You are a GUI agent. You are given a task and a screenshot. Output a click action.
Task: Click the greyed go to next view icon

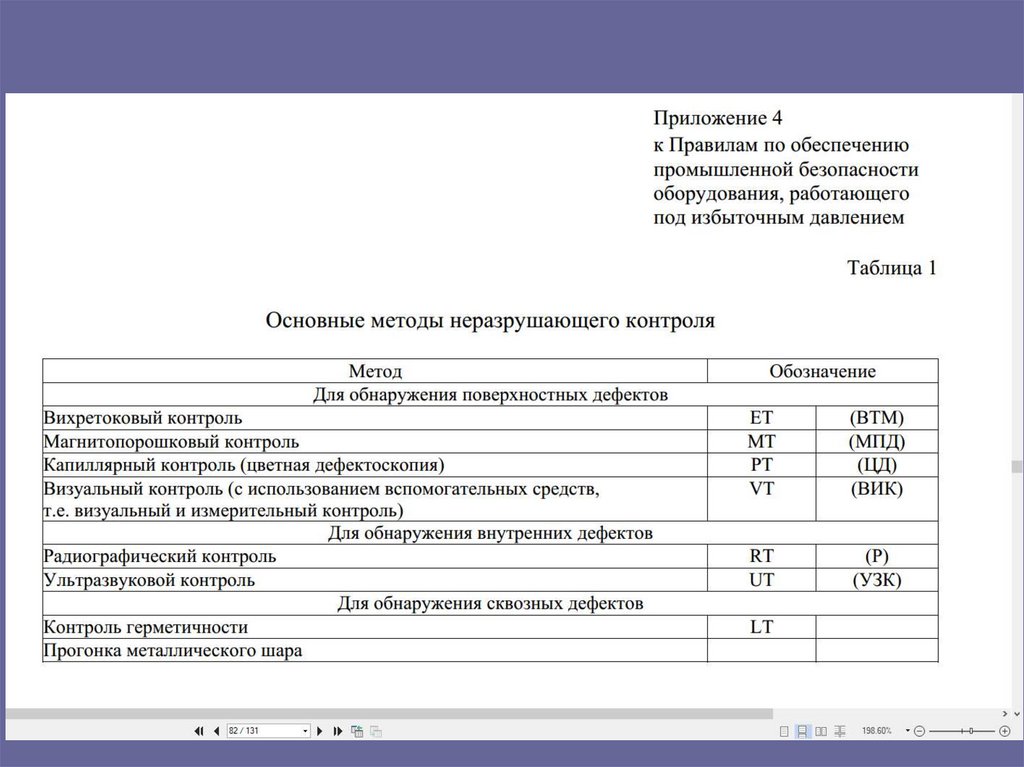[376, 731]
